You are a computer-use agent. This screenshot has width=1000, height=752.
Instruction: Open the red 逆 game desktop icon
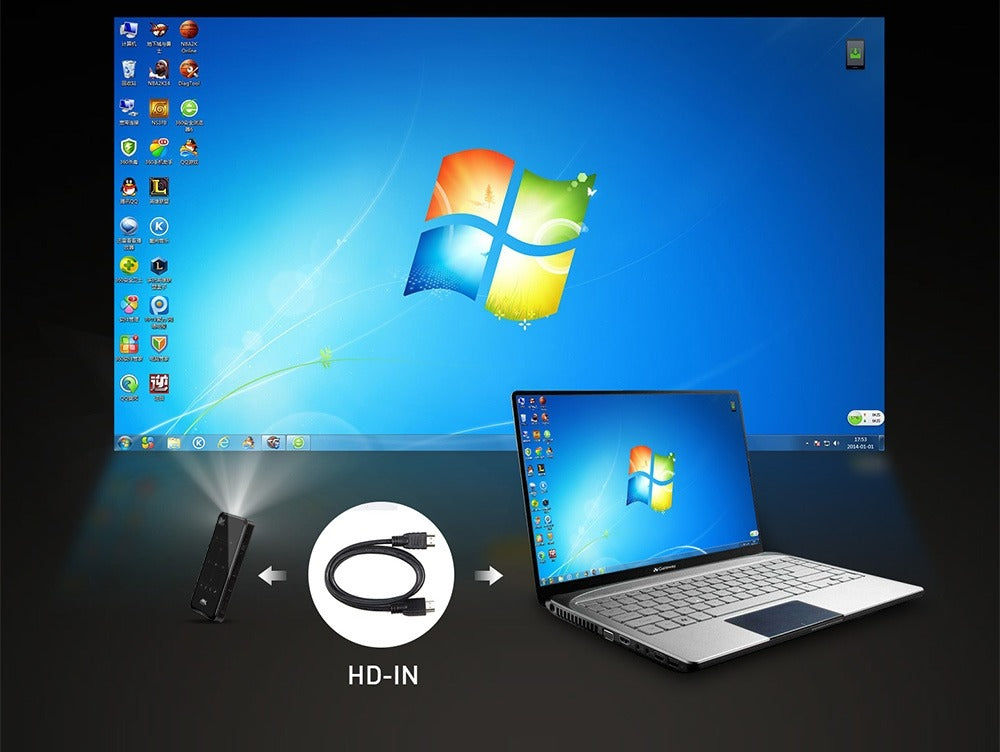[159, 387]
